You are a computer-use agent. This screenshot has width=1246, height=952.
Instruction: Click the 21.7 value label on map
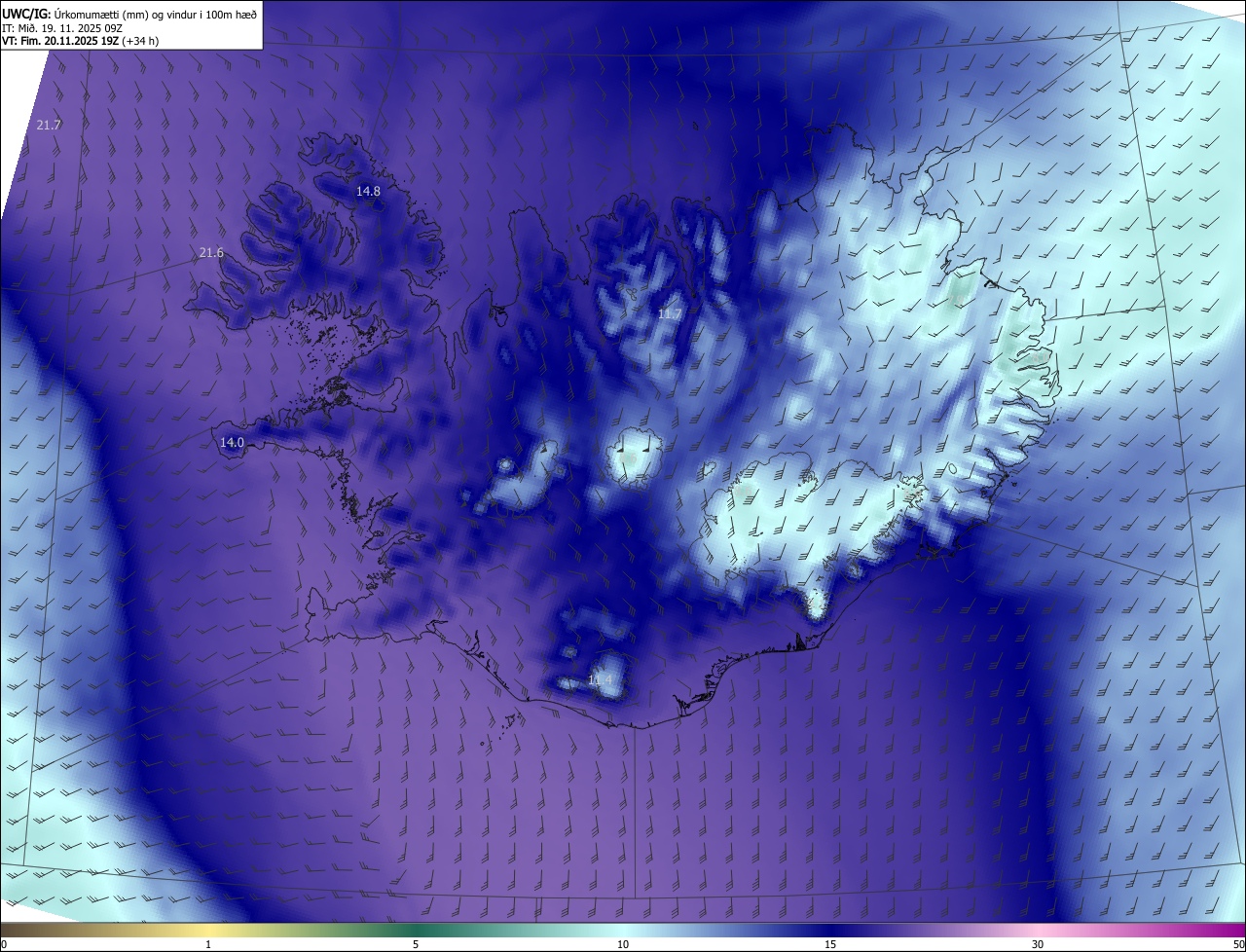click(x=49, y=126)
